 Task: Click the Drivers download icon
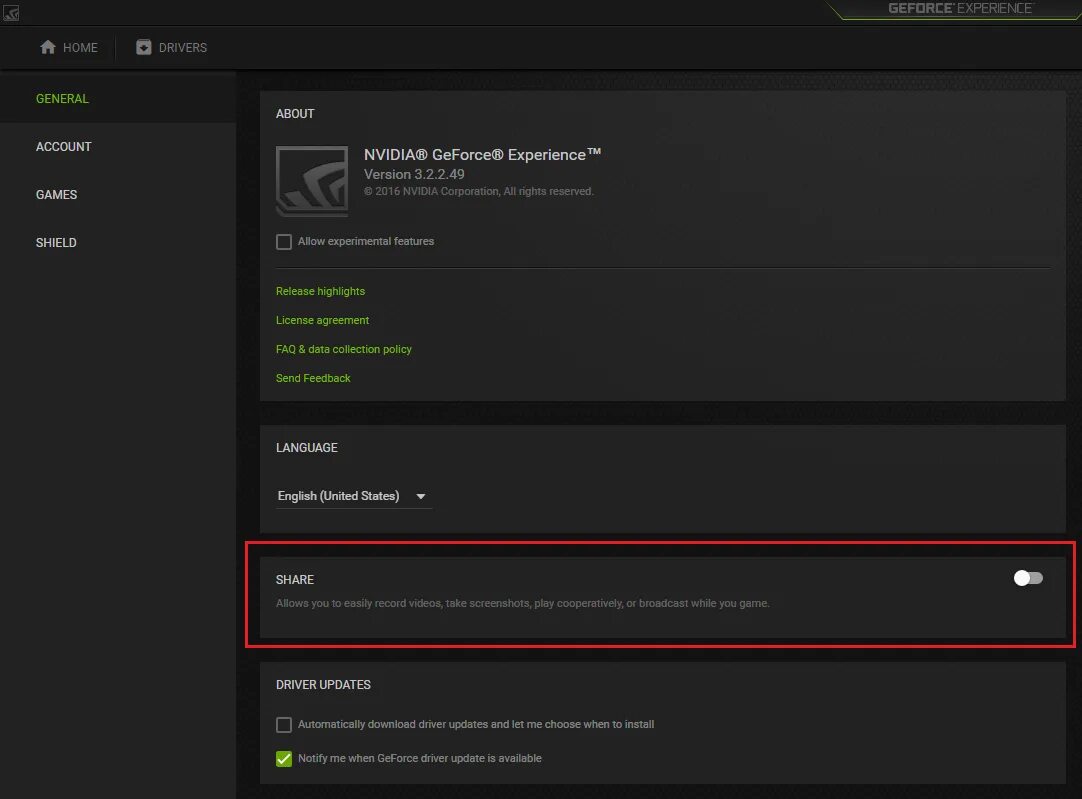click(x=144, y=47)
